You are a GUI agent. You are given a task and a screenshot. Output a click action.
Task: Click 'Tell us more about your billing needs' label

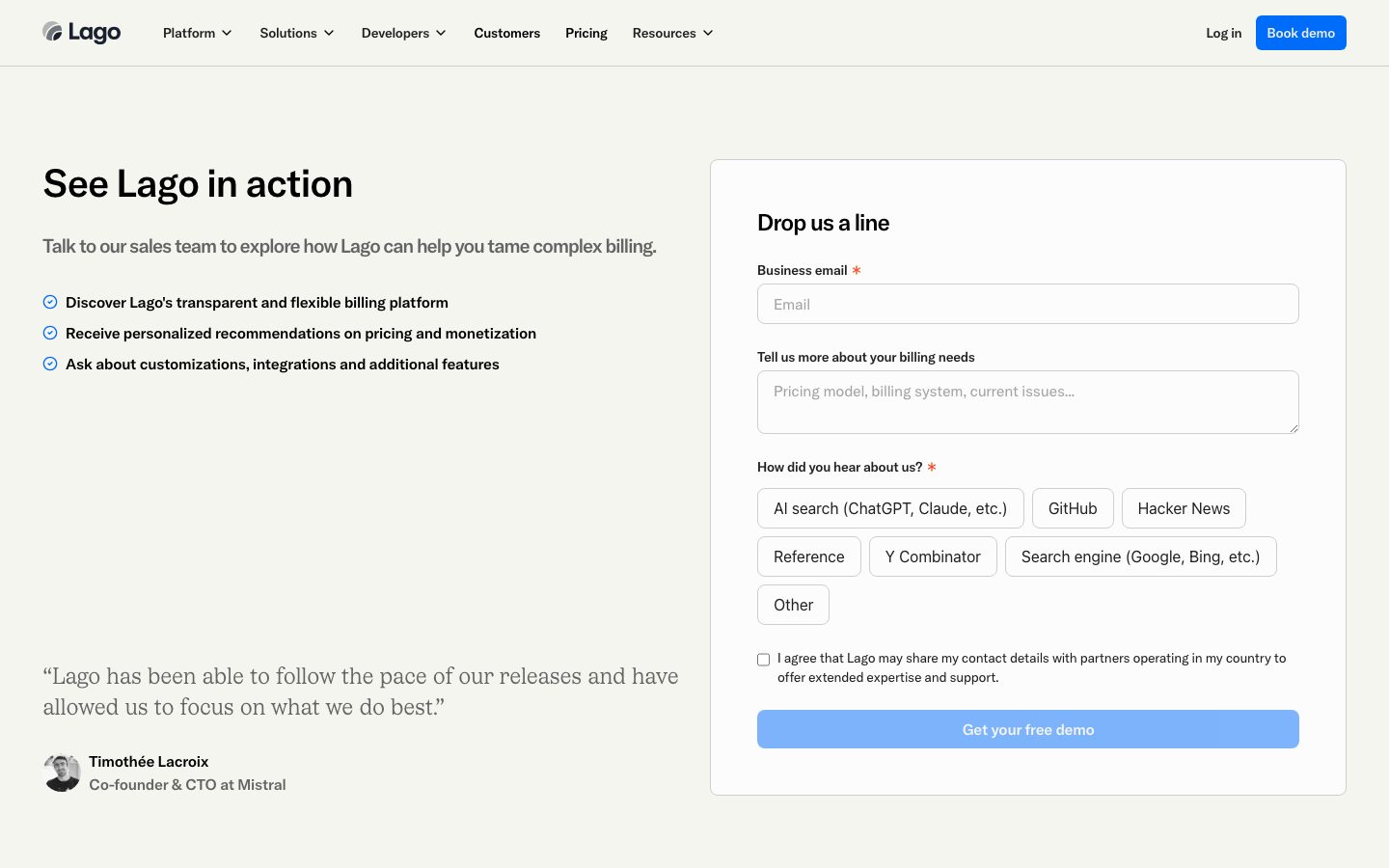(x=865, y=357)
